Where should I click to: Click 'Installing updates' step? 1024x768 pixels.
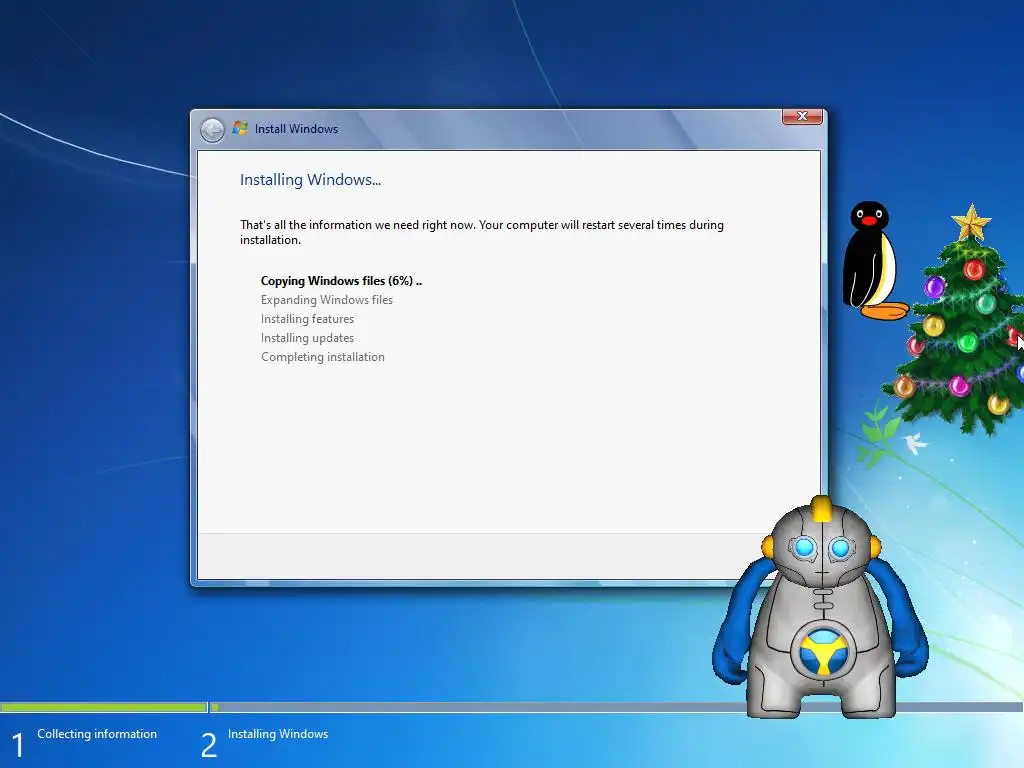[x=307, y=338]
